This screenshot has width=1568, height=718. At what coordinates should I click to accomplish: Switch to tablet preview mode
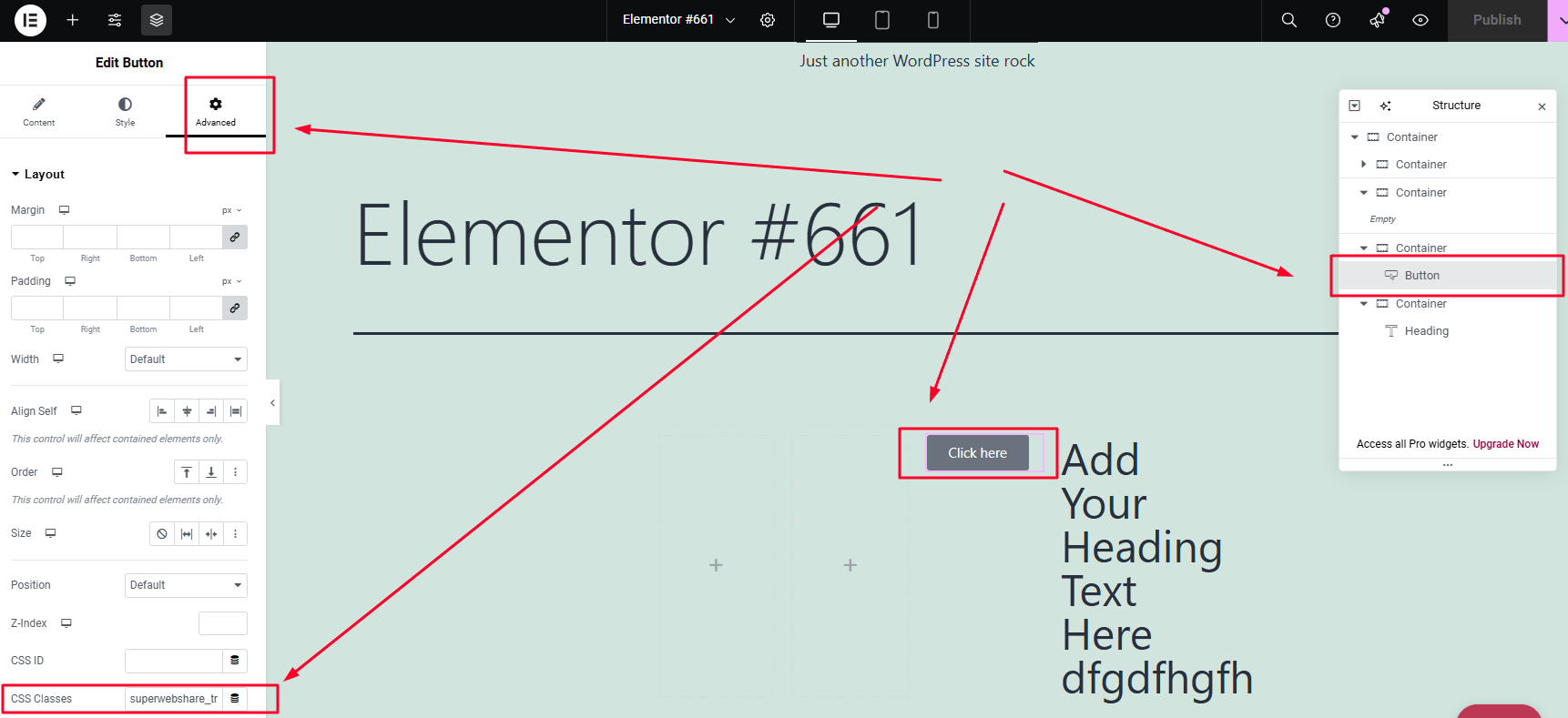click(882, 20)
